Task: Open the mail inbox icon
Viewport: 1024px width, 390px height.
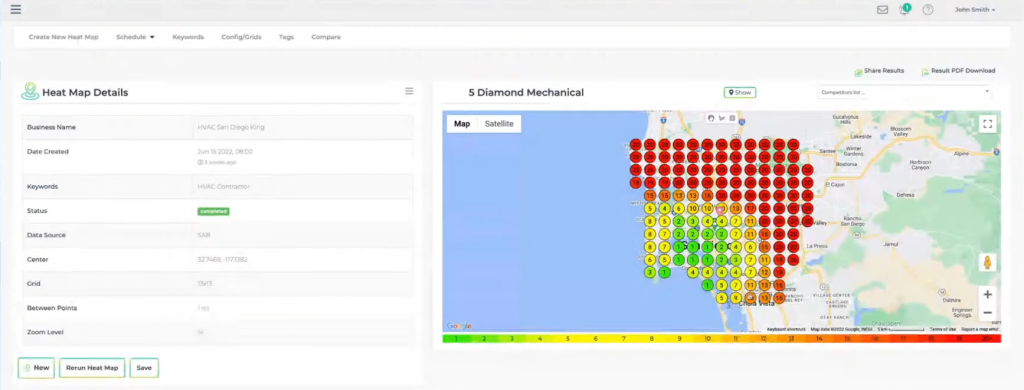Action: pos(882,10)
